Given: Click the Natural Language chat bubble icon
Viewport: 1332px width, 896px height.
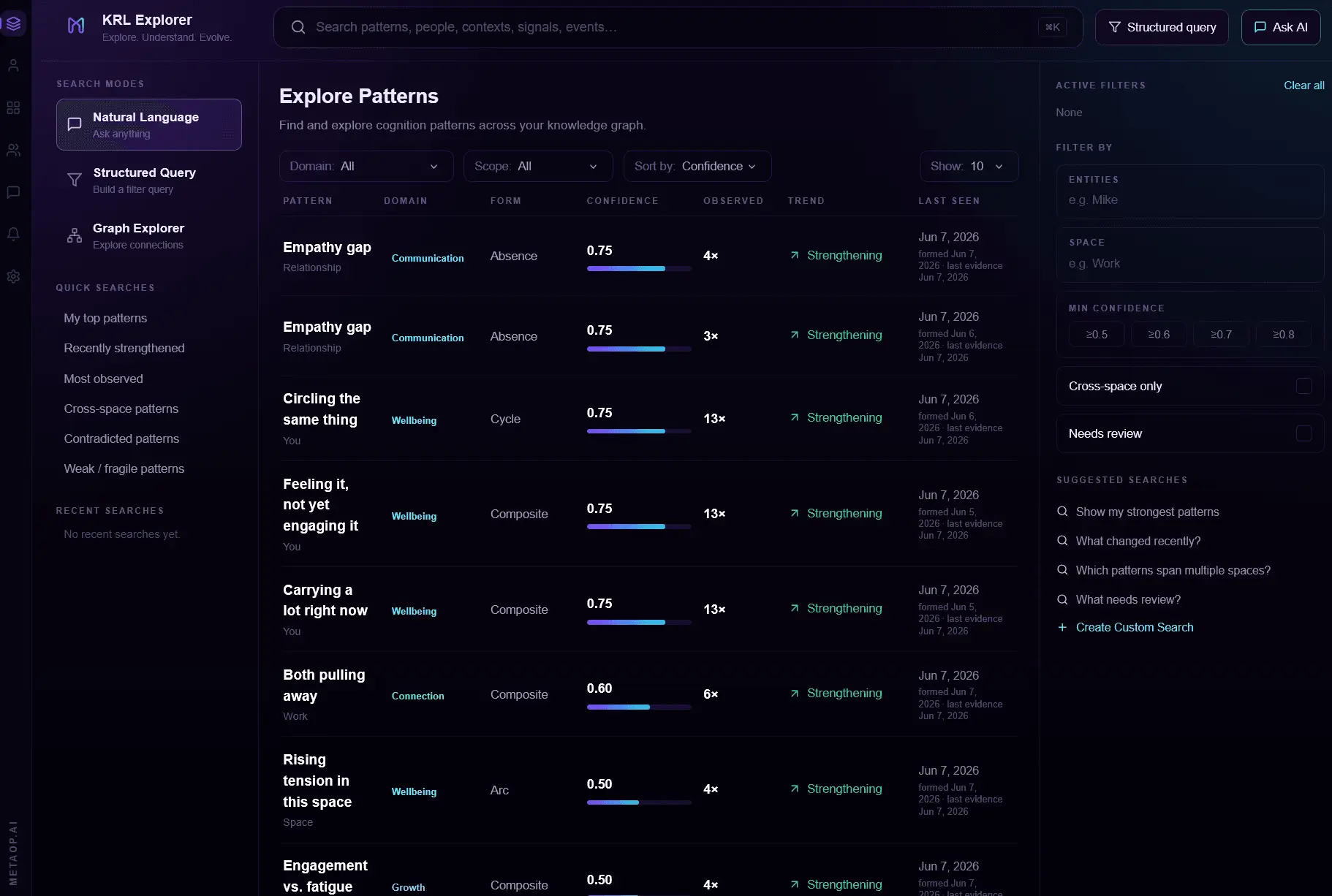Looking at the screenshot, I should tap(75, 124).
